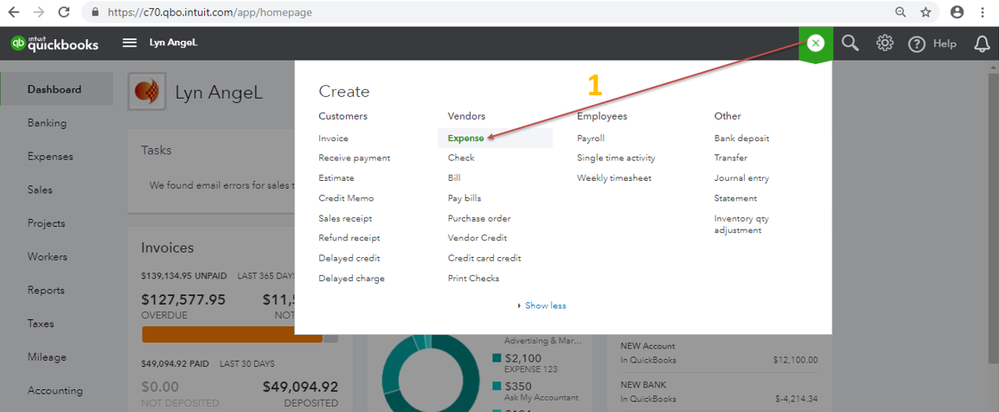
Task: Open the search magnifier in QuickBooks header
Action: 850,43
